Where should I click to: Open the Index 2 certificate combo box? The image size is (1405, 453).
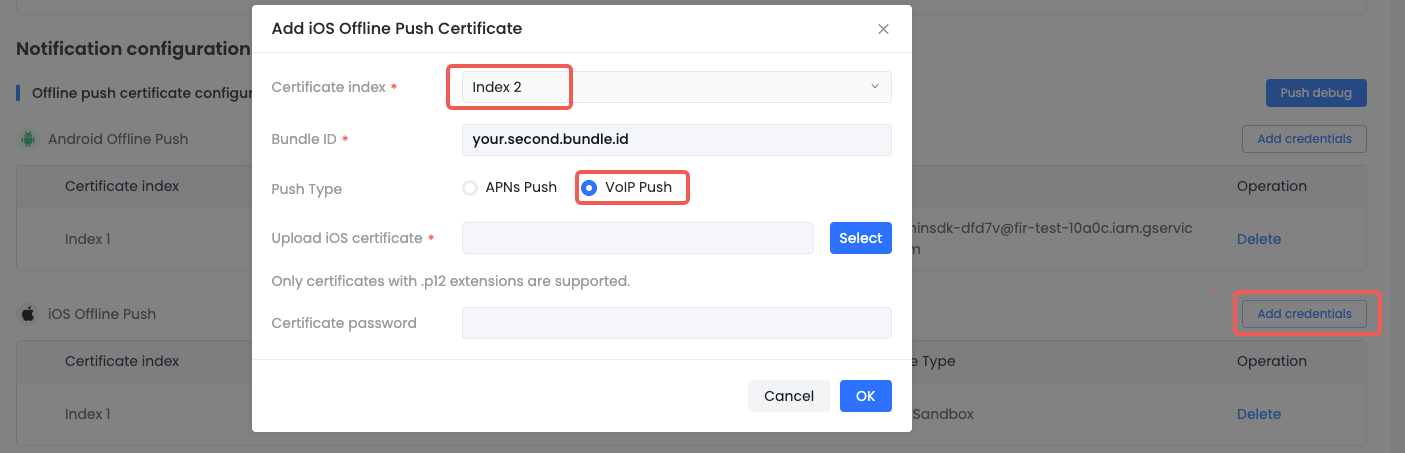pos(676,87)
